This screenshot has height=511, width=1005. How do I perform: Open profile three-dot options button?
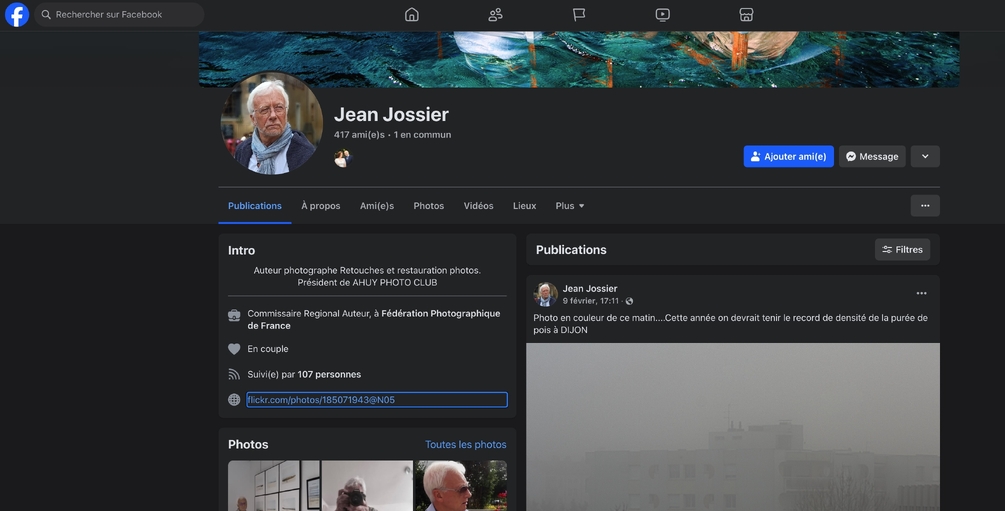click(924, 206)
